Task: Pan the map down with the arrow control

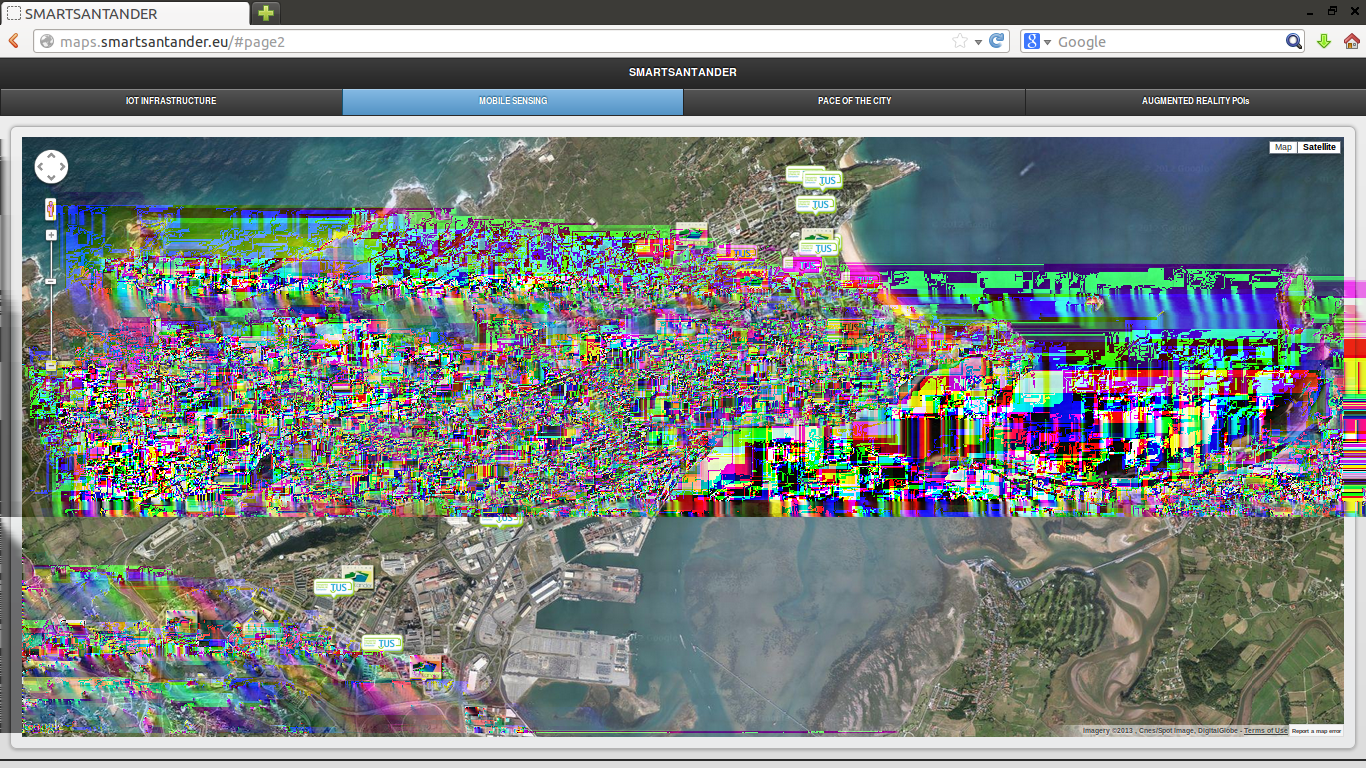Action: pyautogui.click(x=51, y=178)
